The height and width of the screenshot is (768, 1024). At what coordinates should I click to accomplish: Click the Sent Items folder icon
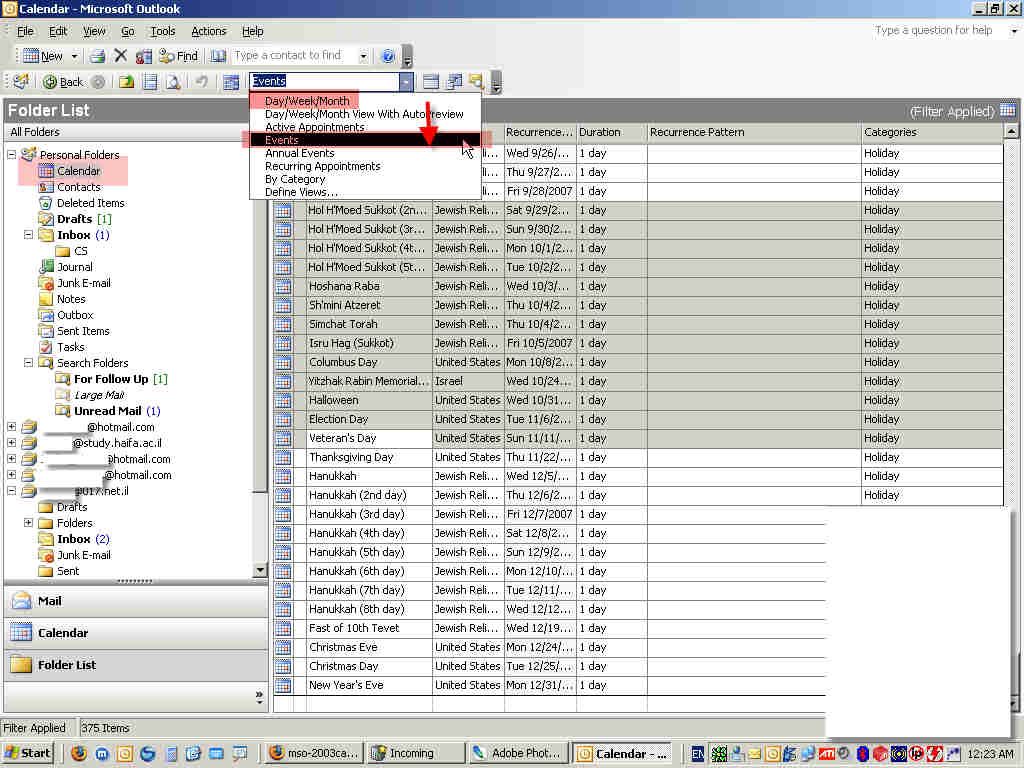(x=46, y=331)
